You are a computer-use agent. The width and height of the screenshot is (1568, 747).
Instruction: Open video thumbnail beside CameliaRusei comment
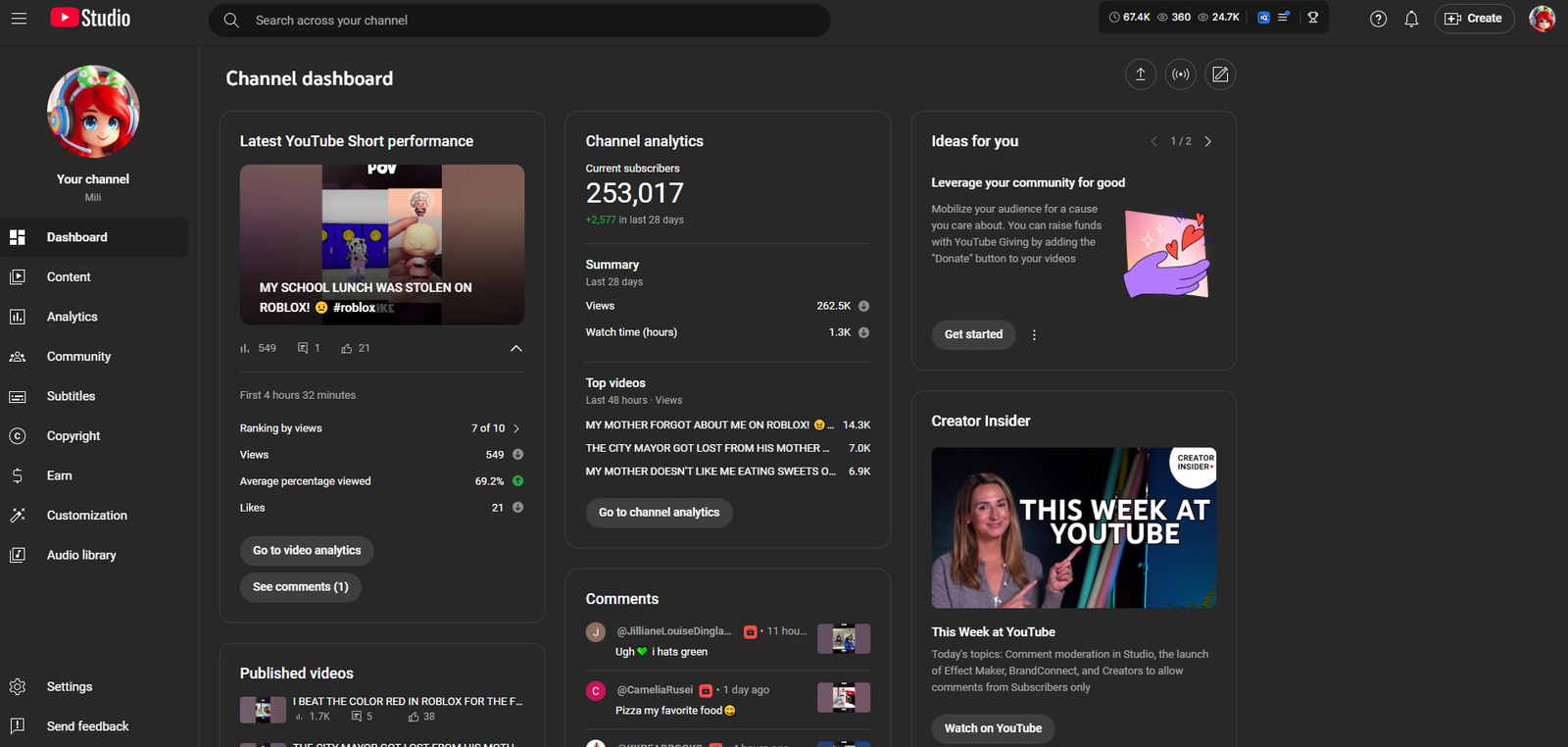pyautogui.click(x=844, y=698)
